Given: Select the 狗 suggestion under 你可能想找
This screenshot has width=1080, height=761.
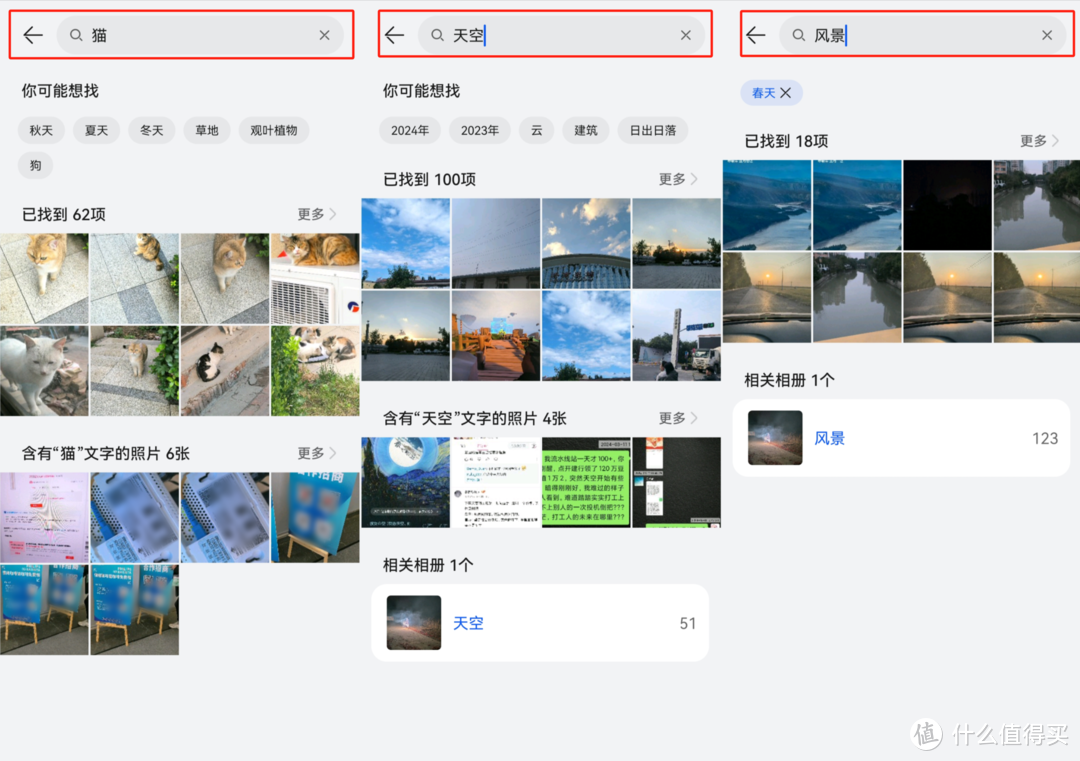Looking at the screenshot, I should pos(35,165).
